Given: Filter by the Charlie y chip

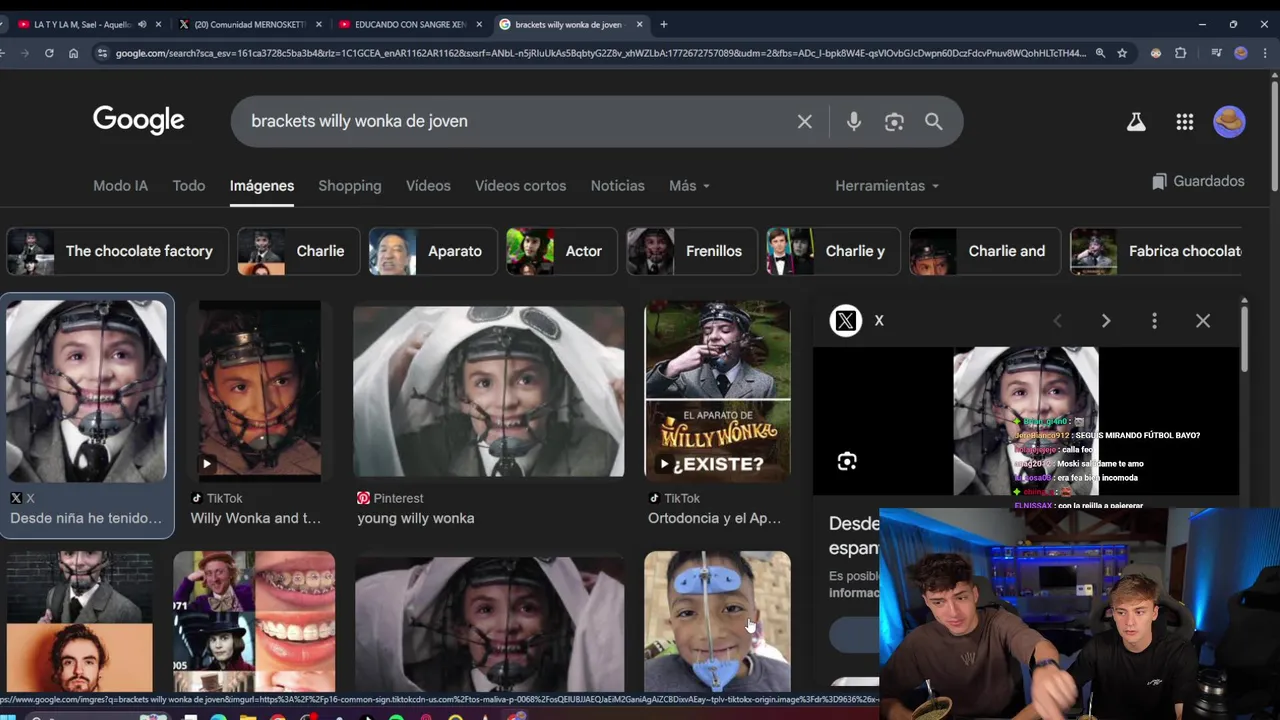Looking at the screenshot, I should coord(833,251).
